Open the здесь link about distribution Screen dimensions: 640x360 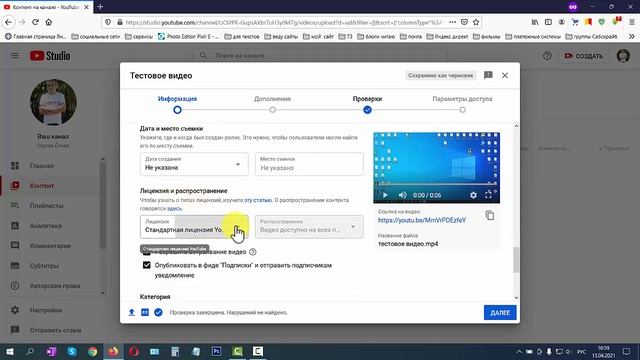click(x=175, y=209)
